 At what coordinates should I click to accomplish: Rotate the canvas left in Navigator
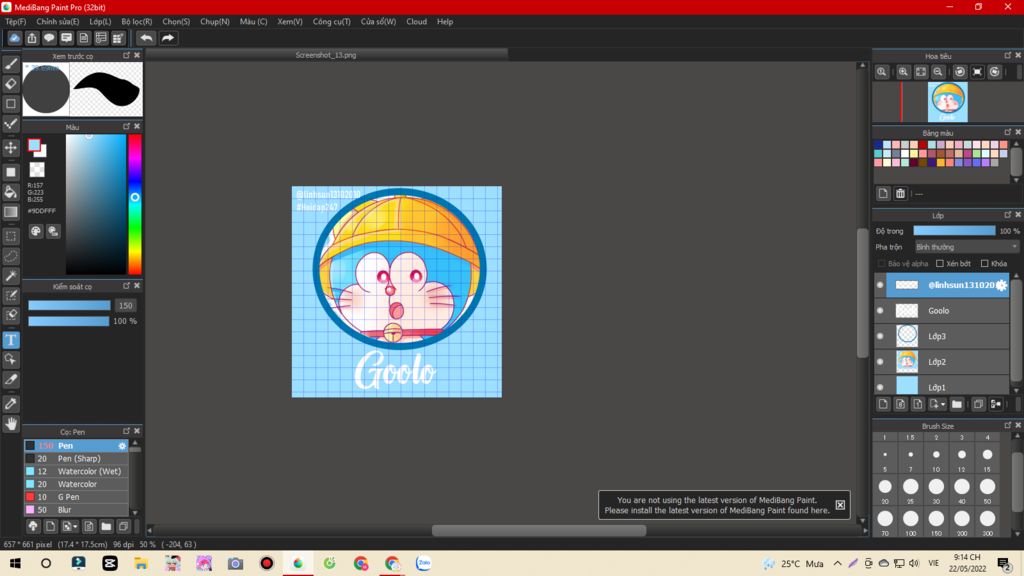click(x=960, y=72)
